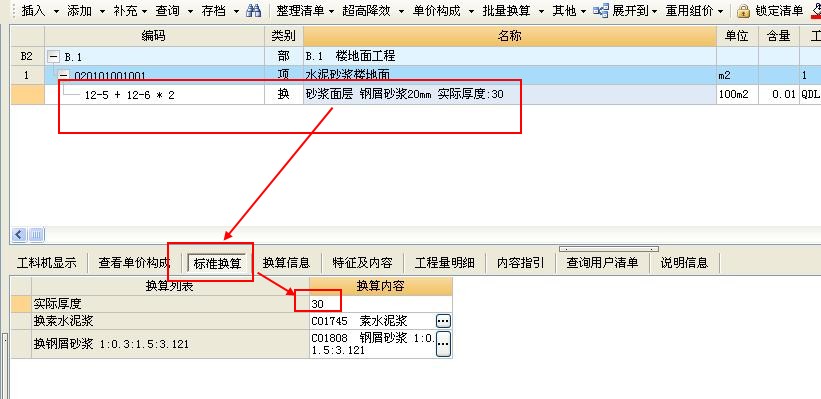Click the C01745 素水泥浆 cell
Image resolution: width=821 pixels, height=399 pixels.
tap(372, 320)
